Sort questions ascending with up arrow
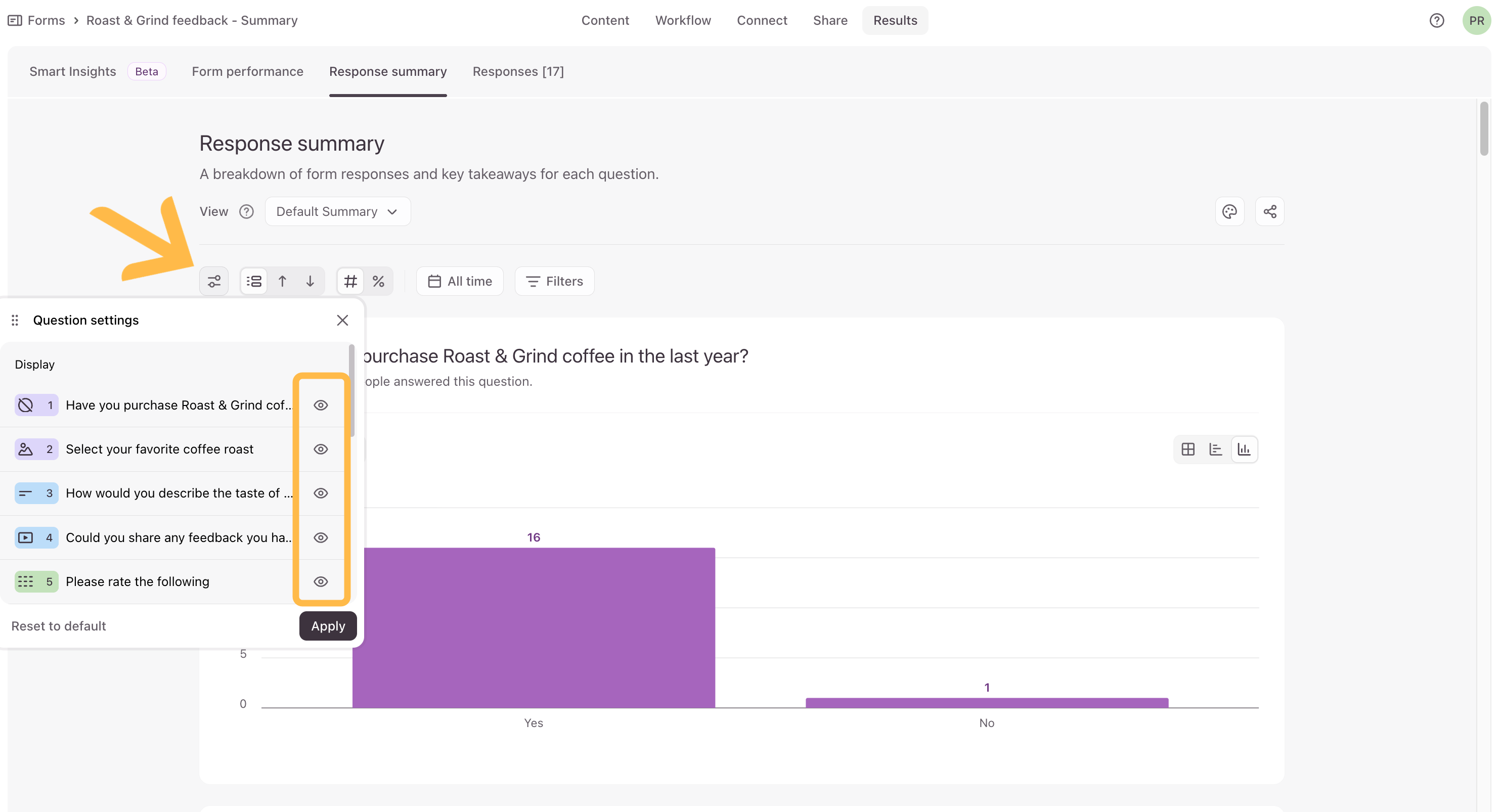This screenshot has height=812, width=1499. tap(282, 282)
